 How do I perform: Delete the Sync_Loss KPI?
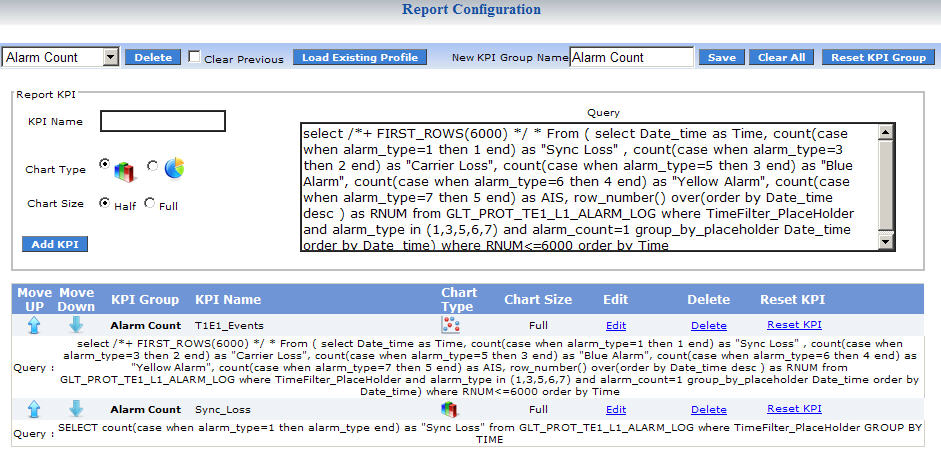coord(709,409)
